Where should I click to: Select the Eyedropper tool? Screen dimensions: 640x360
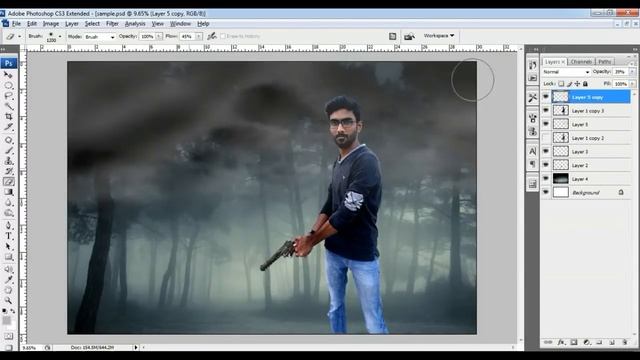coord(8,280)
